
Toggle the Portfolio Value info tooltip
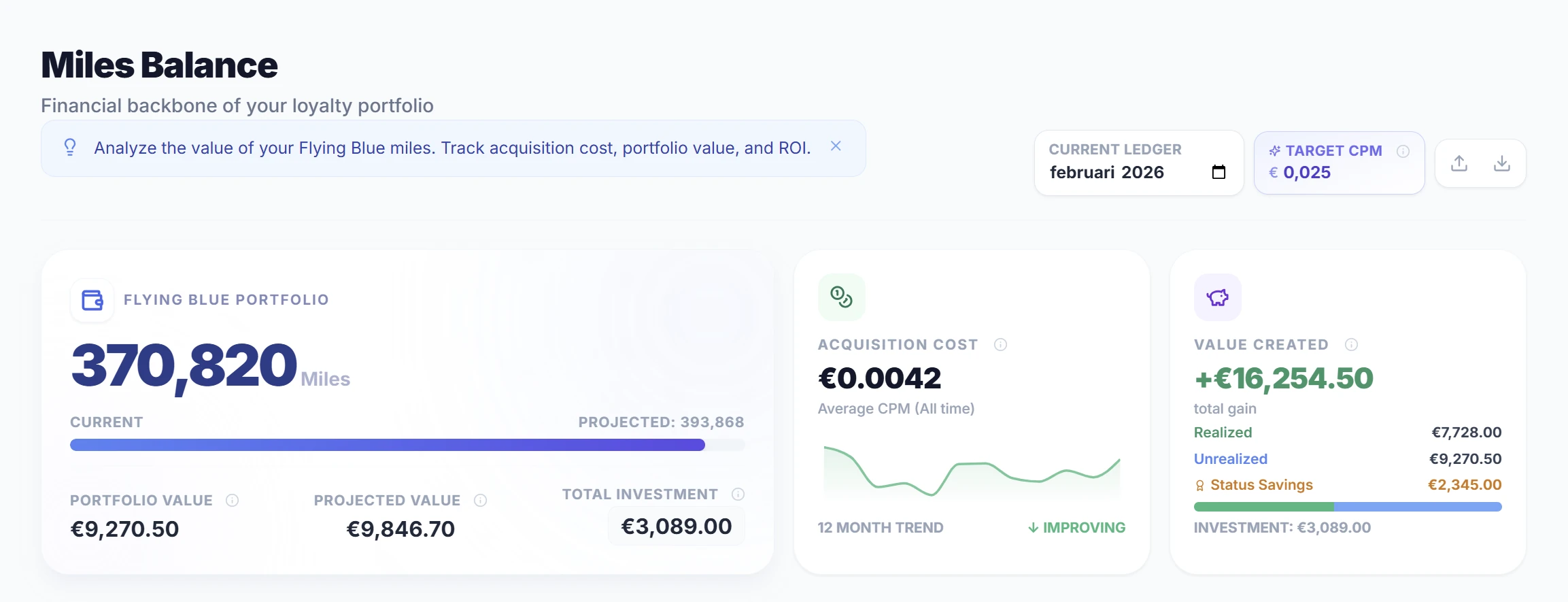[232, 500]
